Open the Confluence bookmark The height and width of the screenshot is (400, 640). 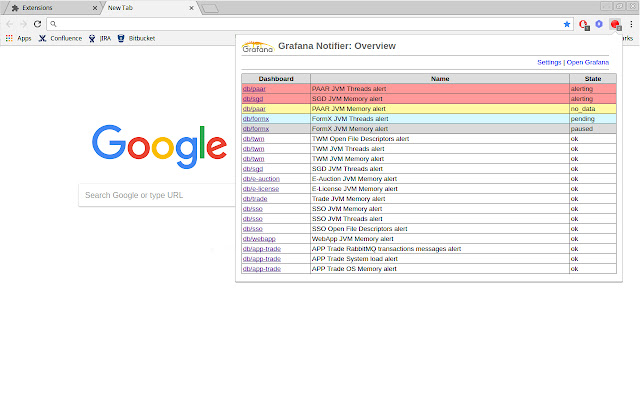60,38
